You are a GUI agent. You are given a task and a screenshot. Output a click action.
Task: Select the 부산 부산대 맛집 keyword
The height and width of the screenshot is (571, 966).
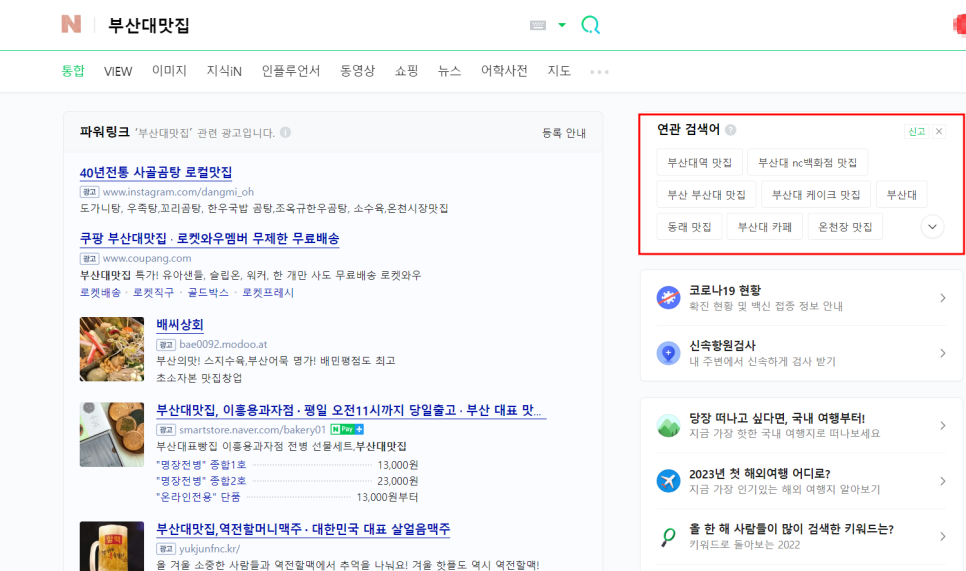tap(706, 195)
